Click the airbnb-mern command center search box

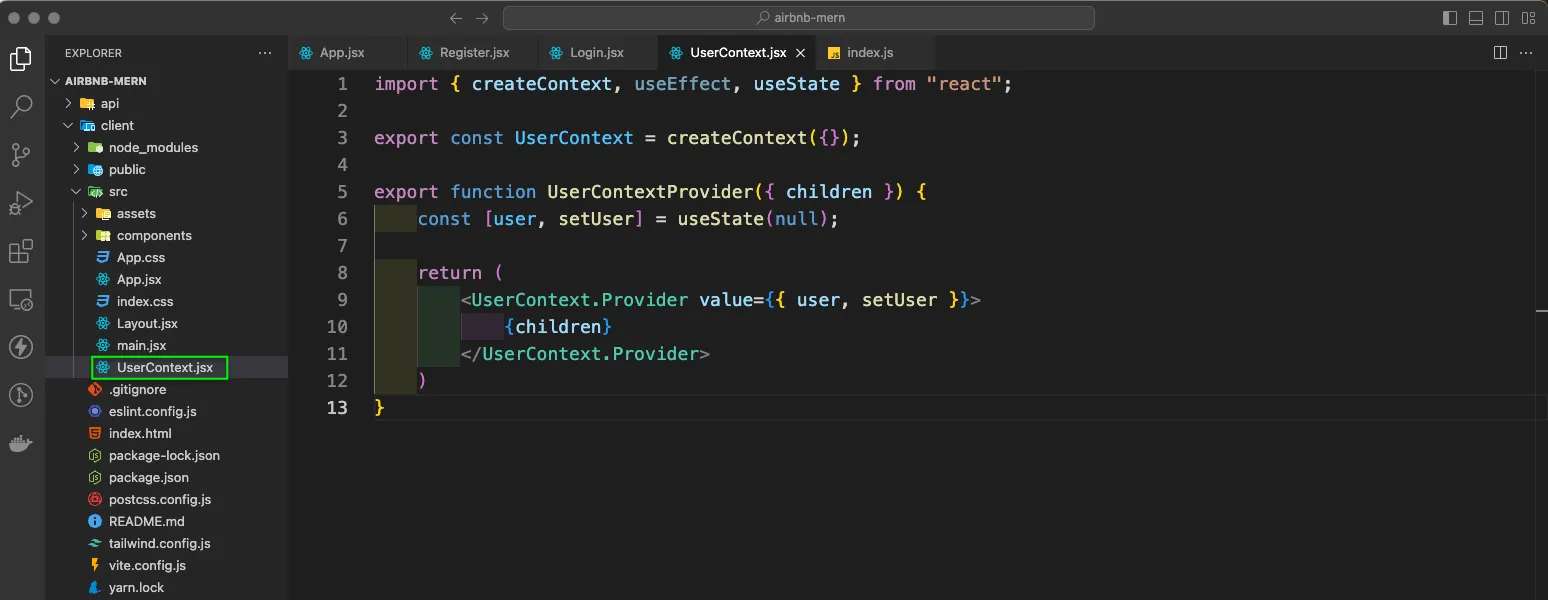click(798, 18)
